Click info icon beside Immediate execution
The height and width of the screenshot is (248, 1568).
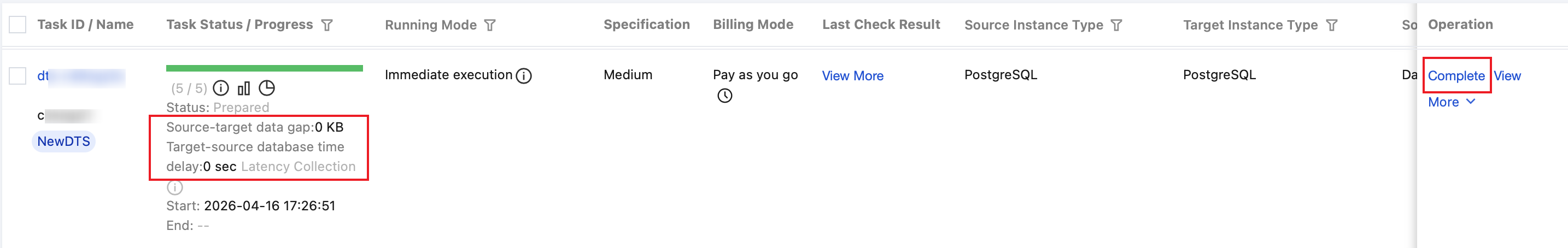(523, 76)
